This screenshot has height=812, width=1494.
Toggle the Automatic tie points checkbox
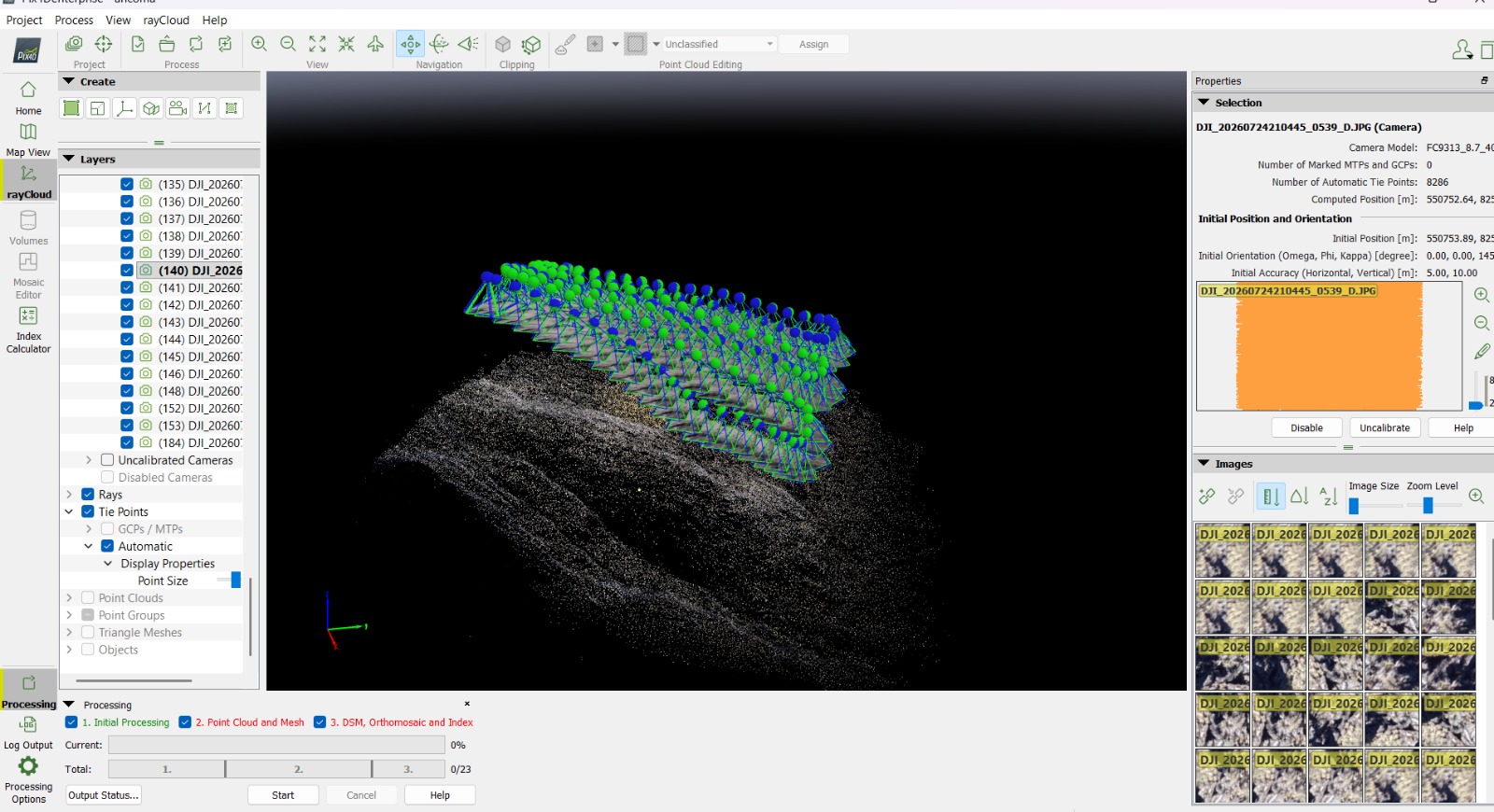coord(107,546)
